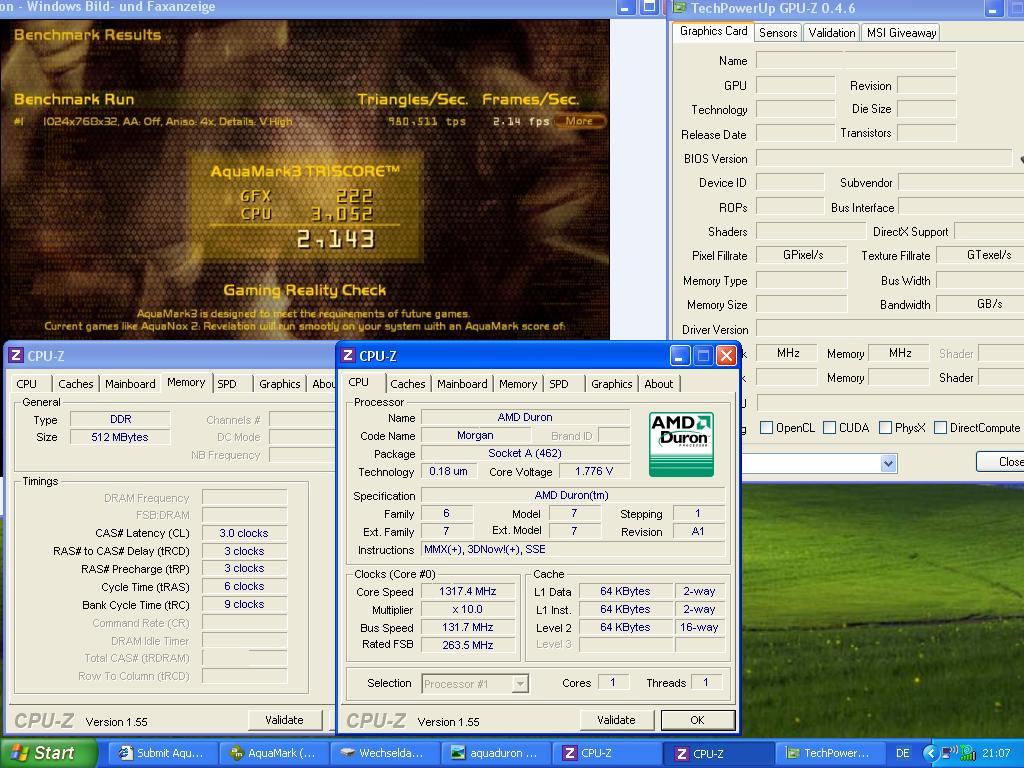Open the GPU-Z graphics card dropdown

pyautogui.click(x=888, y=464)
